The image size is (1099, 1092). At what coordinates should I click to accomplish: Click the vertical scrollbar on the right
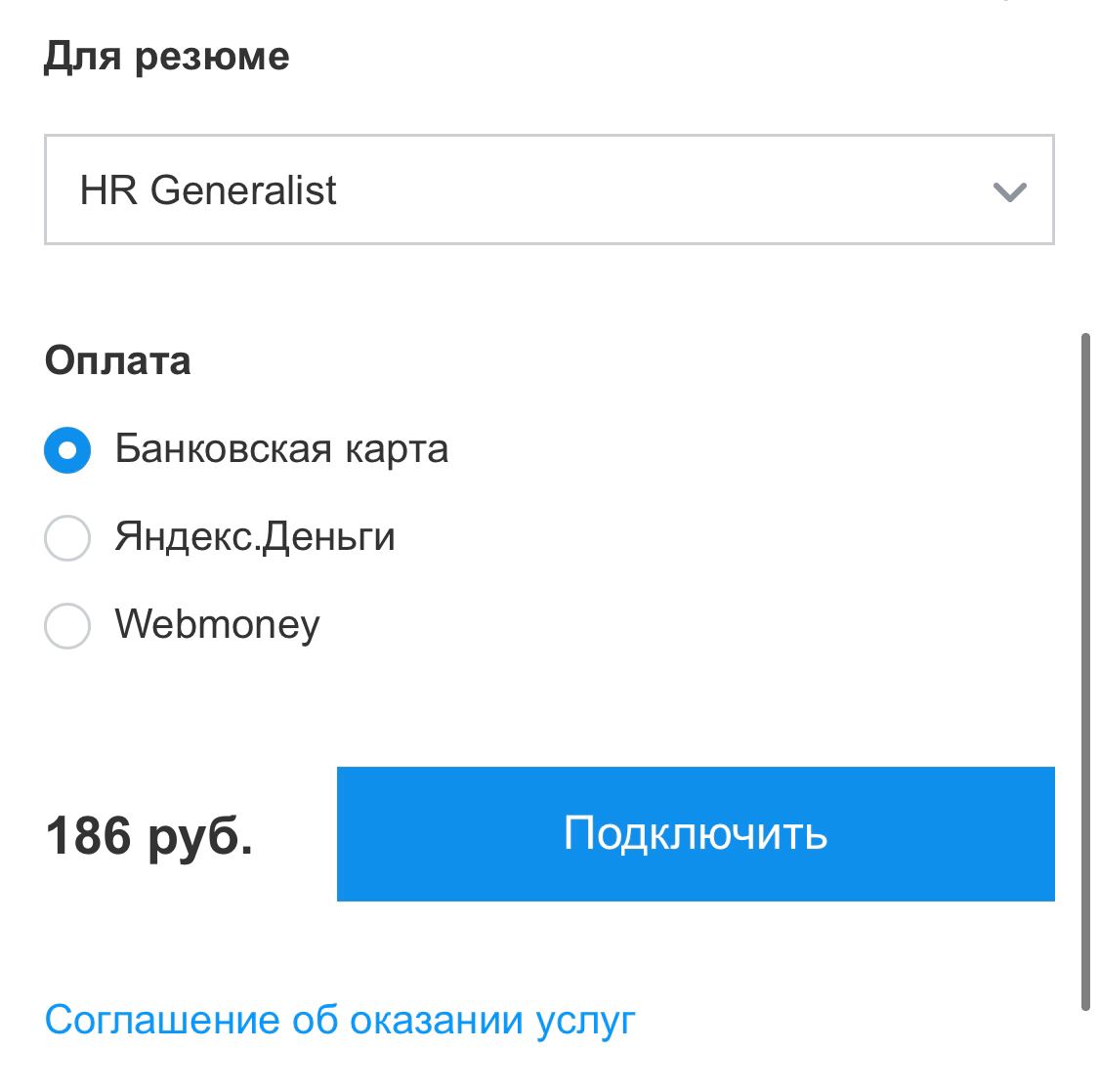[x=1085, y=672]
